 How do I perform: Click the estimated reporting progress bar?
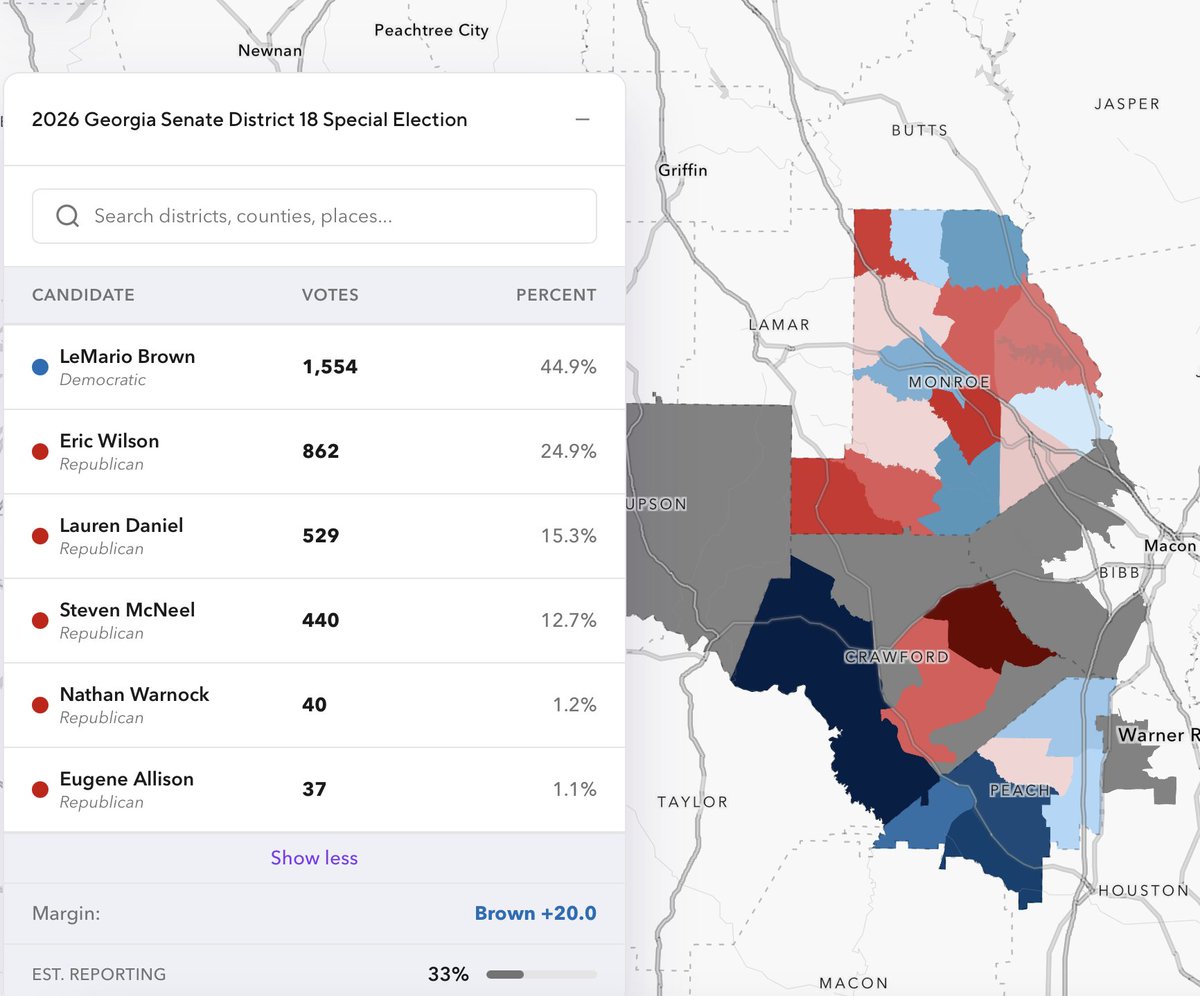(x=541, y=974)
